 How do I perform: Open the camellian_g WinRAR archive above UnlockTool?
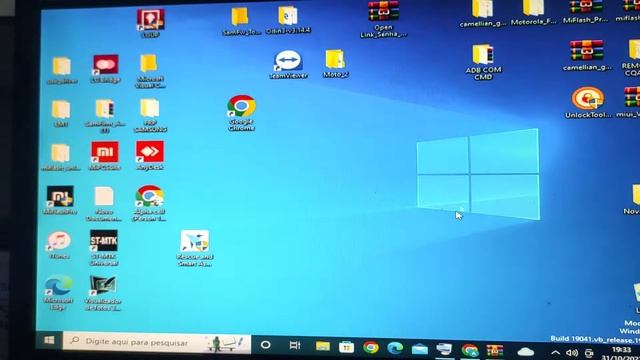click(587, 55)
